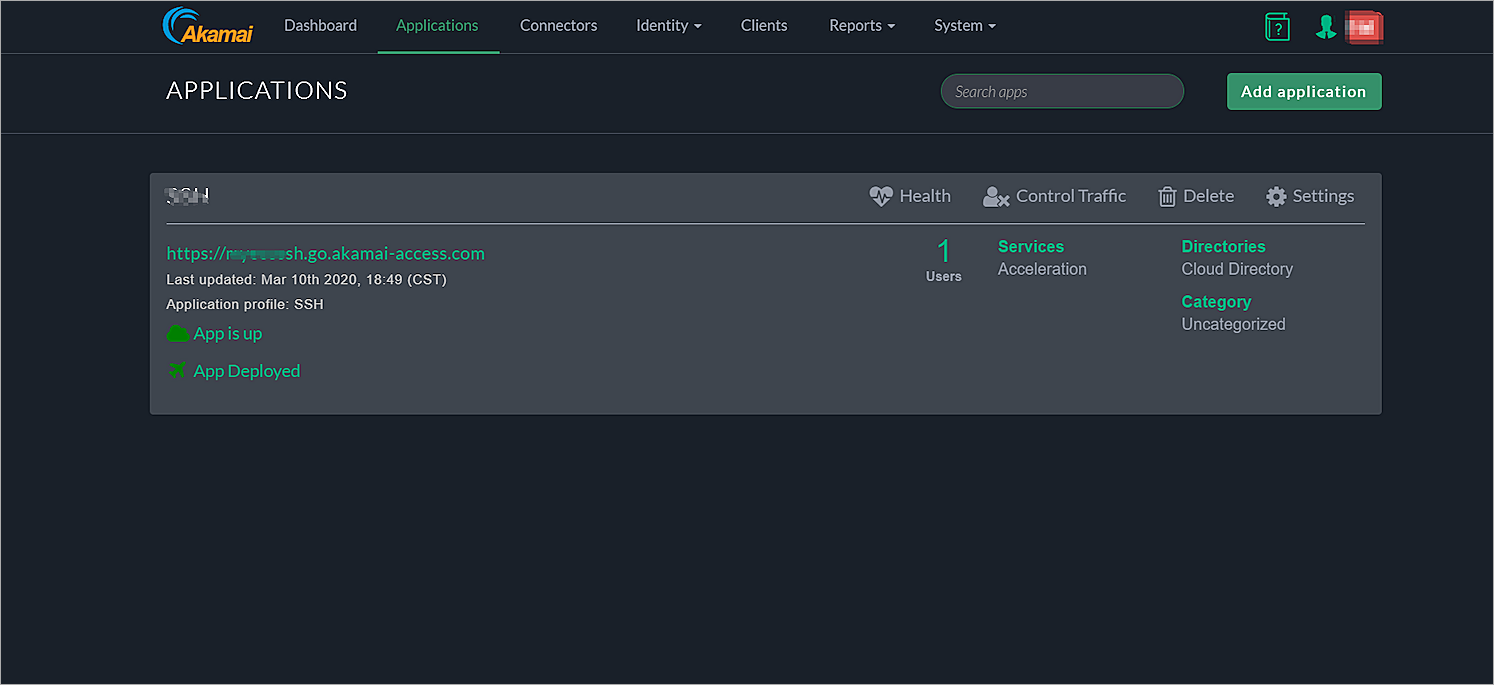
Task: Open the help panel
Action: coord(1277,27)
